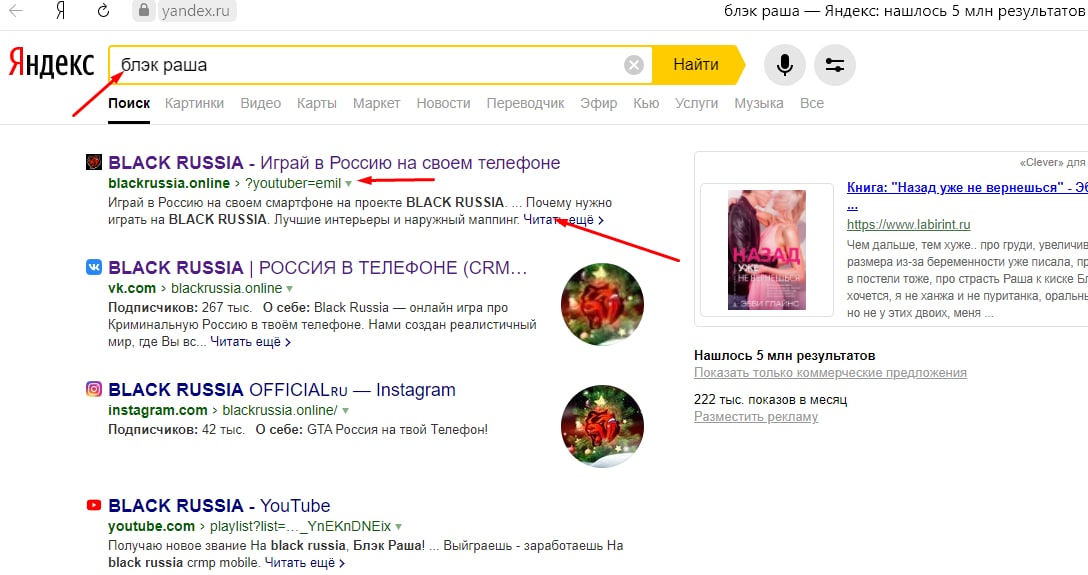Switch to the Видео tab
This screenshot has width=1088, height=575.
(260, 103)
